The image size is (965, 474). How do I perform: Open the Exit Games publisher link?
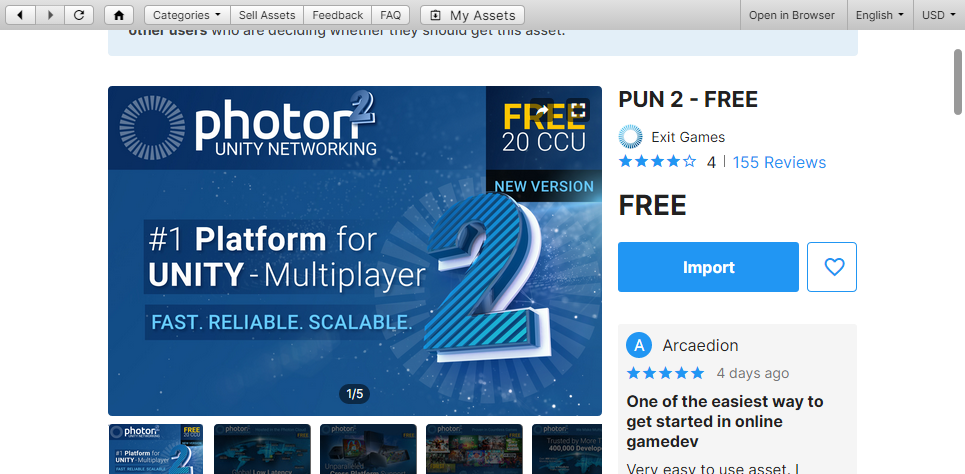[688, 137]
